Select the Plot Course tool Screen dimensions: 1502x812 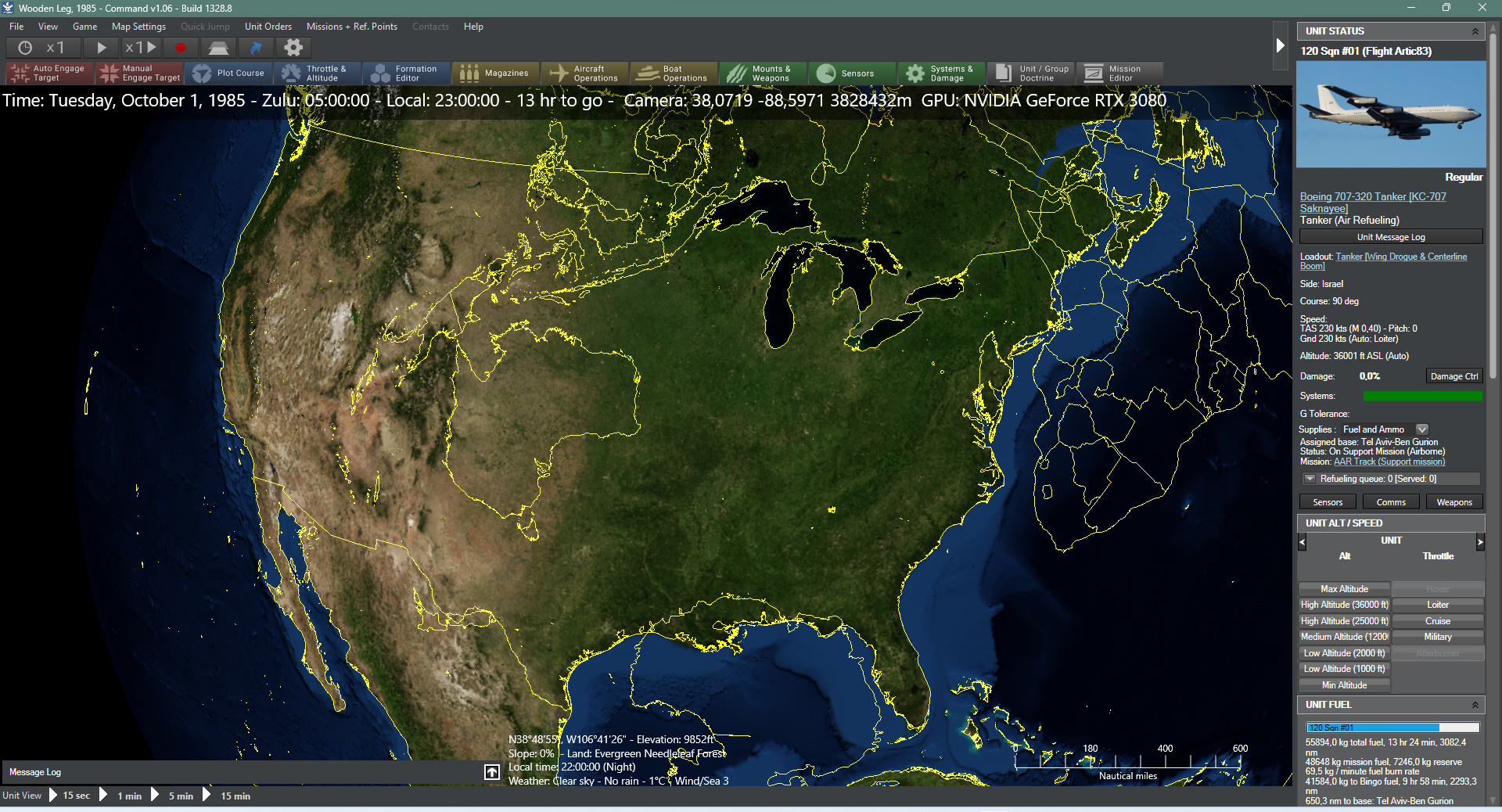pyautogui.click(x=228, y=74)
